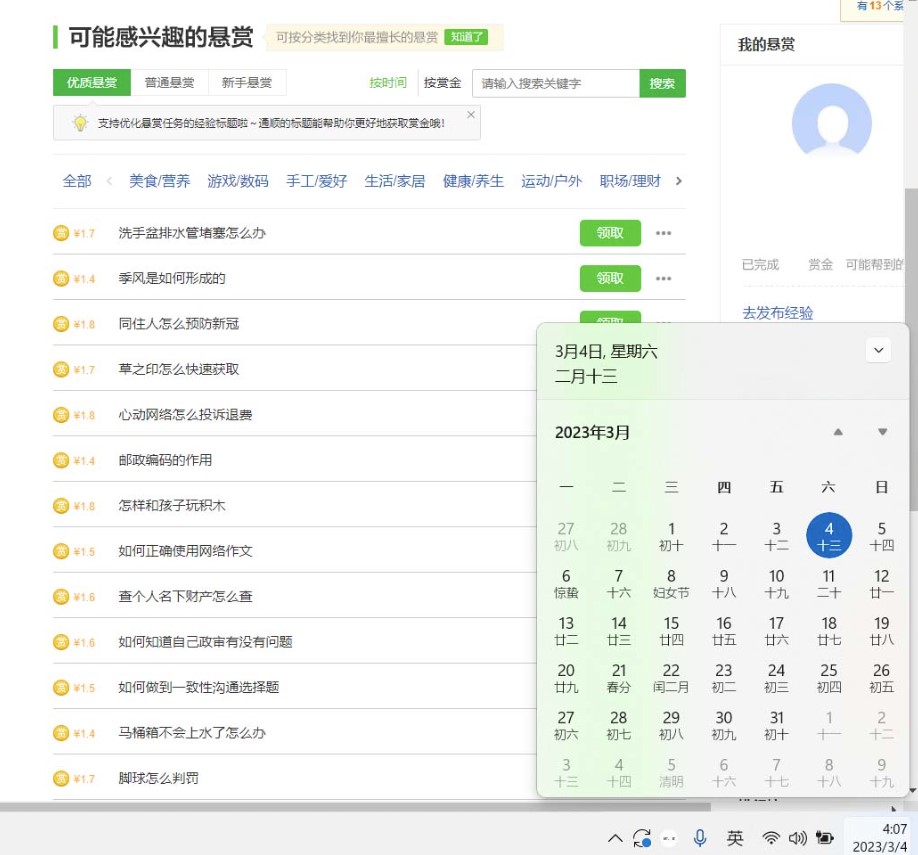Open the ••• options for 草之印怎么快速获取
The image size is (918, 855).
tap(661, 370)
